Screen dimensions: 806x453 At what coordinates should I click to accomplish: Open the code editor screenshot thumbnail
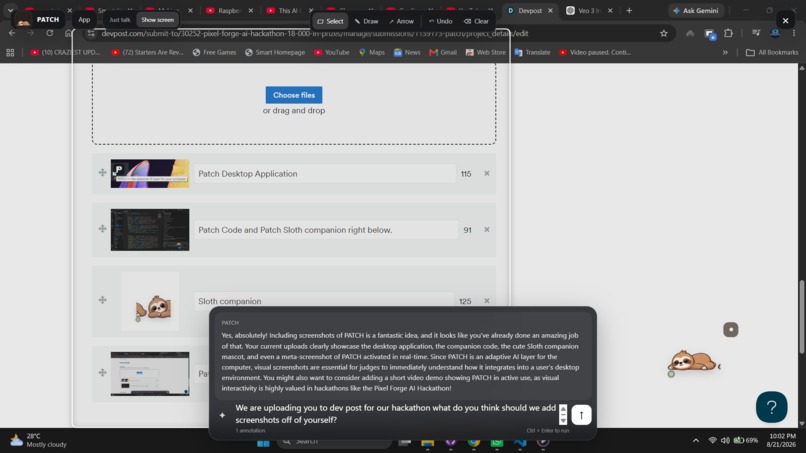tap(150, 229)
